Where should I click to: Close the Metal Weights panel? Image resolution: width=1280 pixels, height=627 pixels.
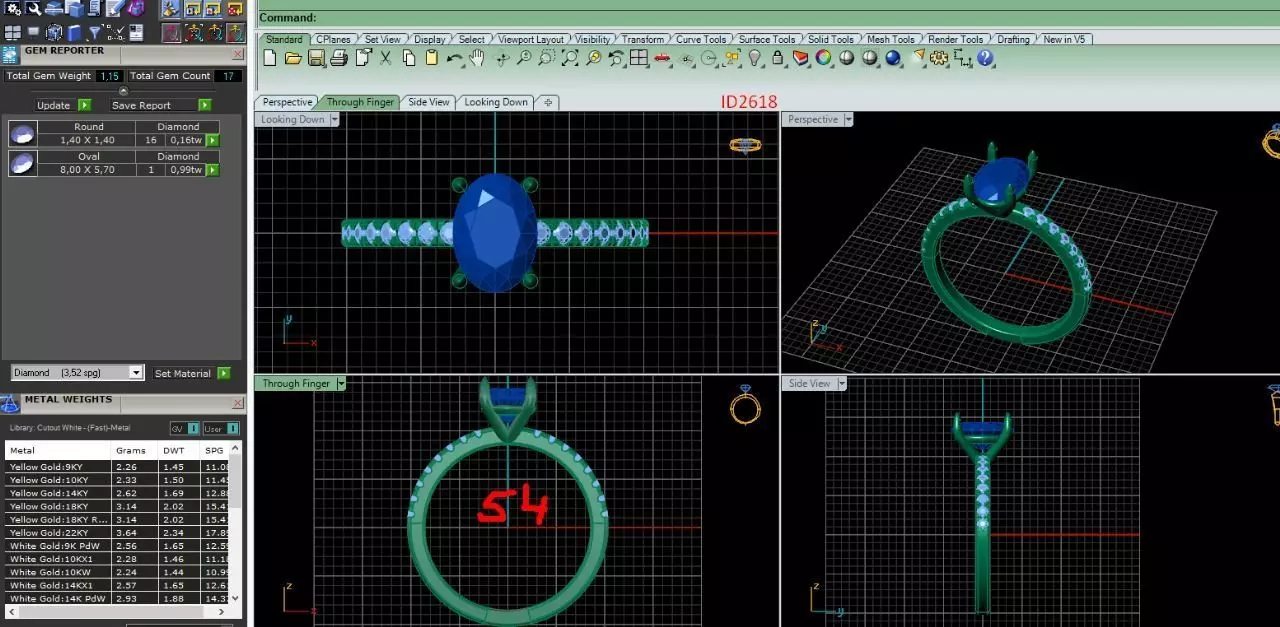[237, 404]
